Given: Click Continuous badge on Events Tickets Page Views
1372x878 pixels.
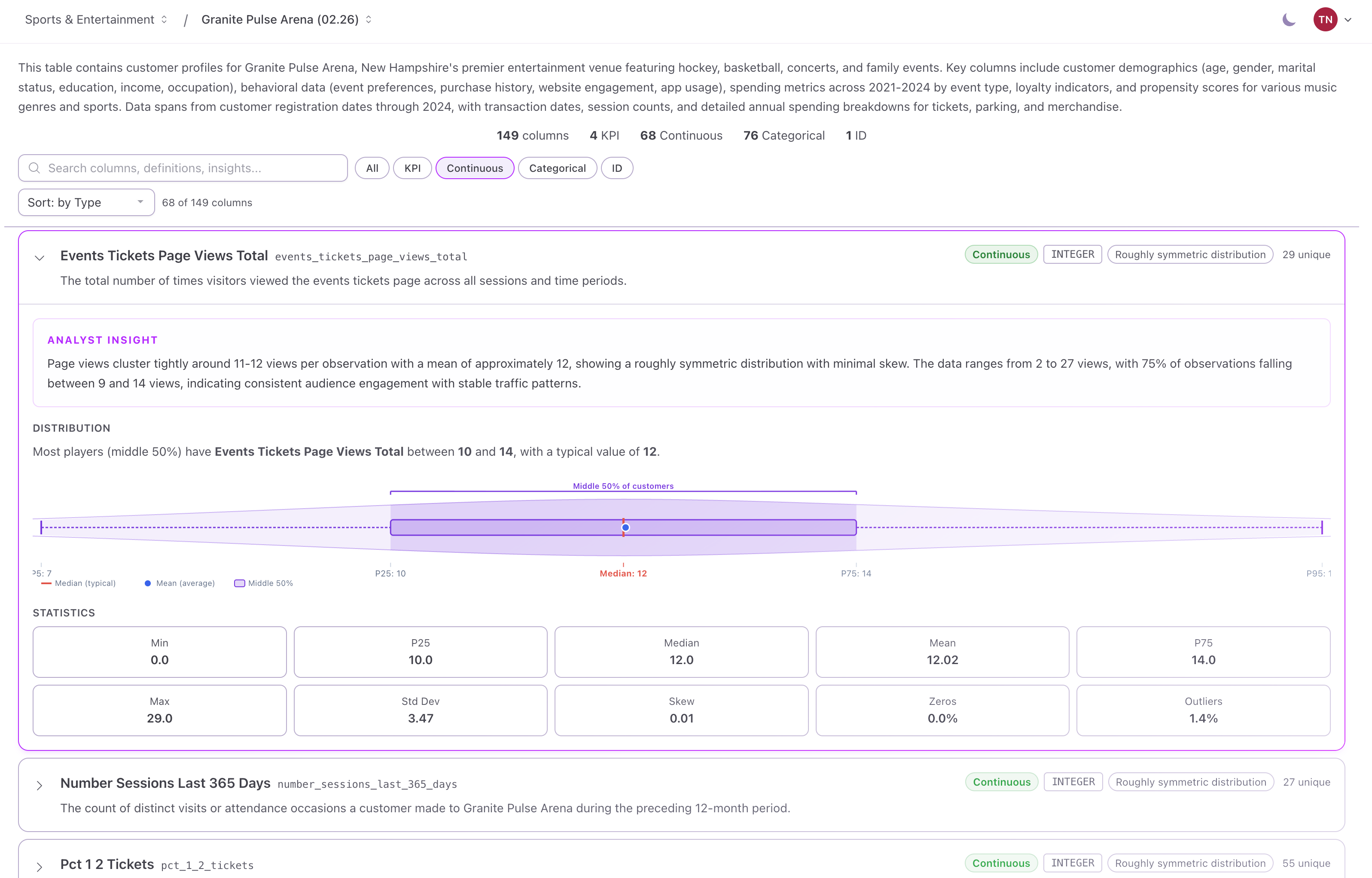Looking at the screenshot, I should 1001,255.
